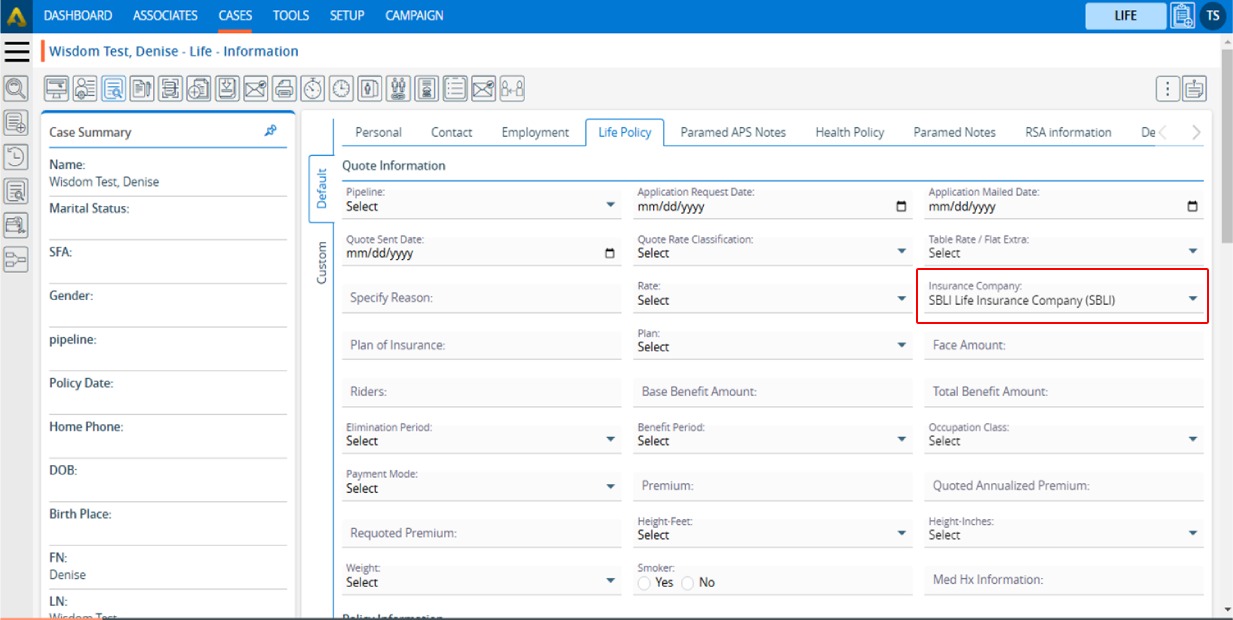1233x620 pixels.
Task: Click the TS user avatar
Action: point(1213,16)
